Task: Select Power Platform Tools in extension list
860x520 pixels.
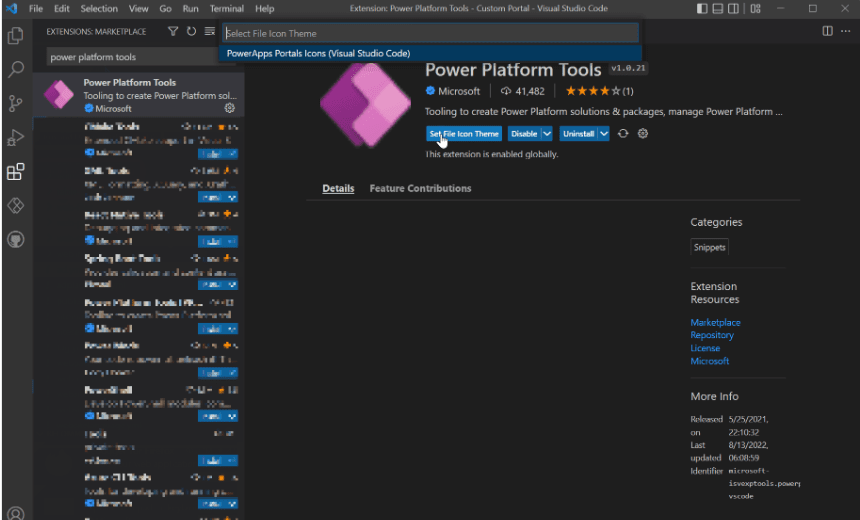Action: [139, 95]
